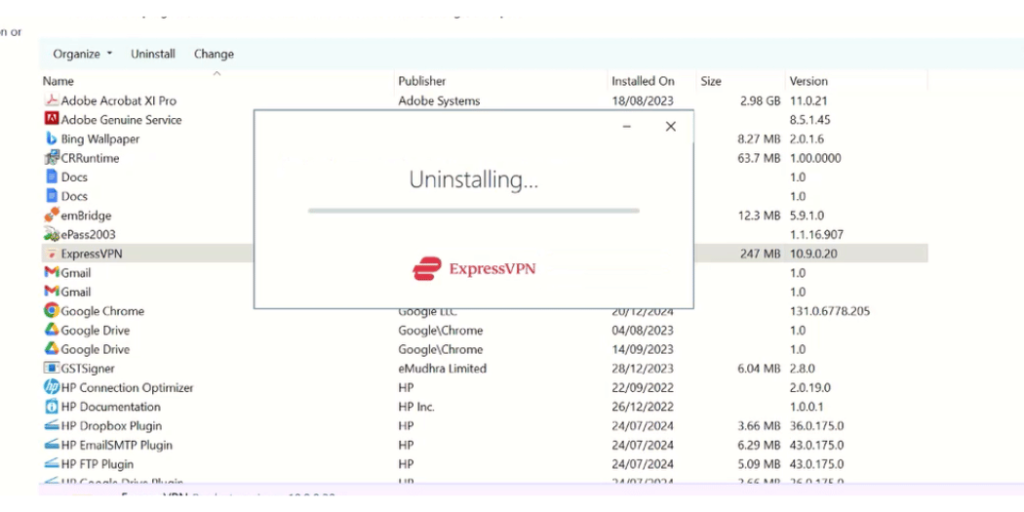Open the Organize dropdown menu
This screenshot has width=1024, height=512.
tap(82, 54)
